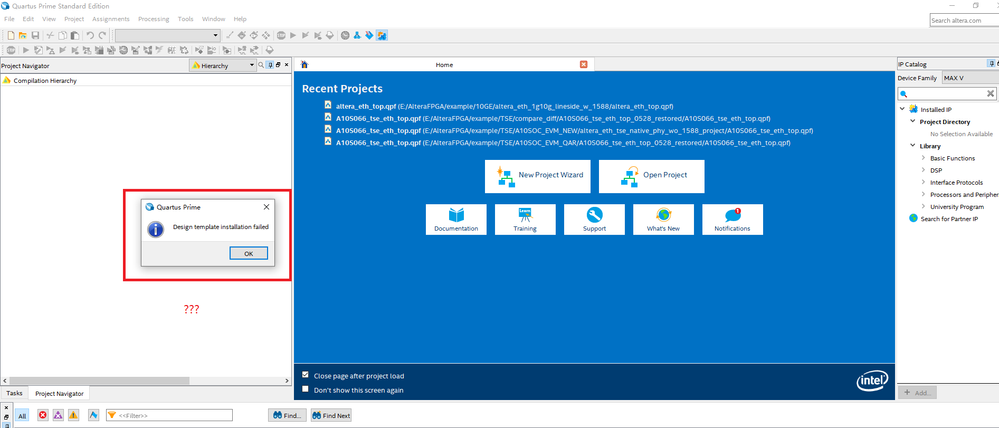The image size is (999, 428).
Task: Click the Redo arrow icon
Action: click(102, 36)
